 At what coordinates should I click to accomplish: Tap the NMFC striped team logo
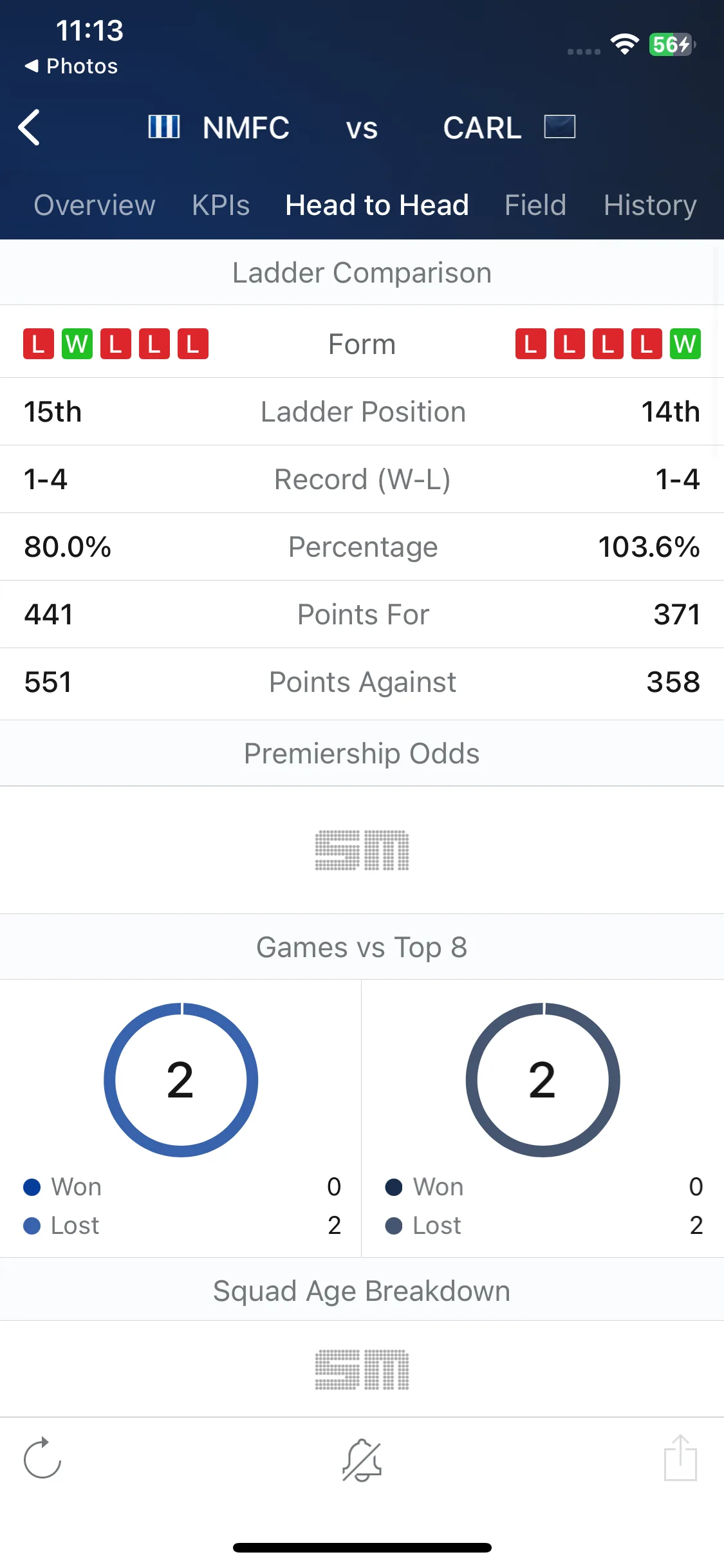tap(164, 127)
